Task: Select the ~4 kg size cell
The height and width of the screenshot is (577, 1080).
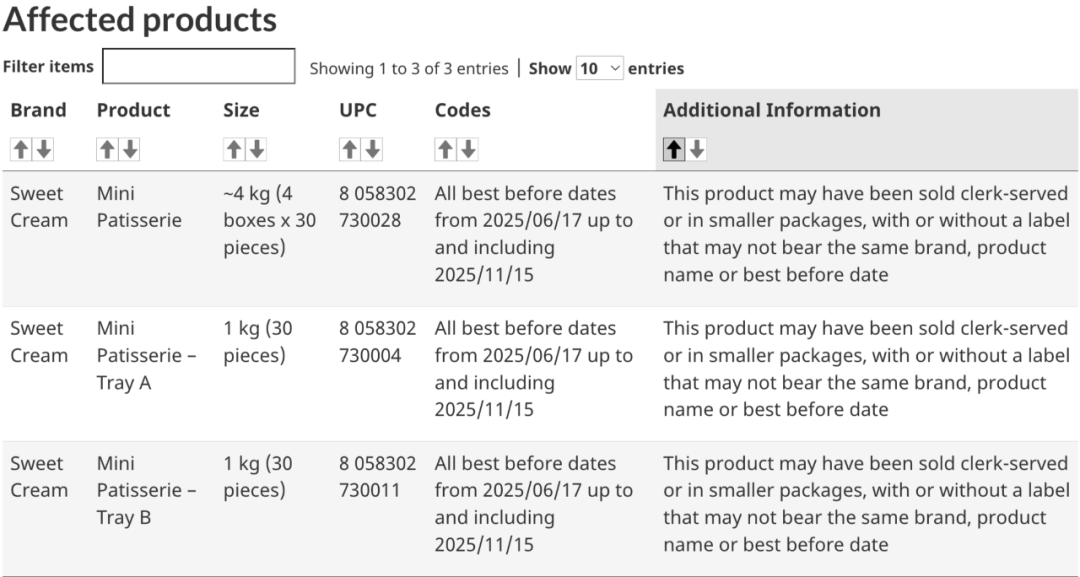Action: [269, 220]
